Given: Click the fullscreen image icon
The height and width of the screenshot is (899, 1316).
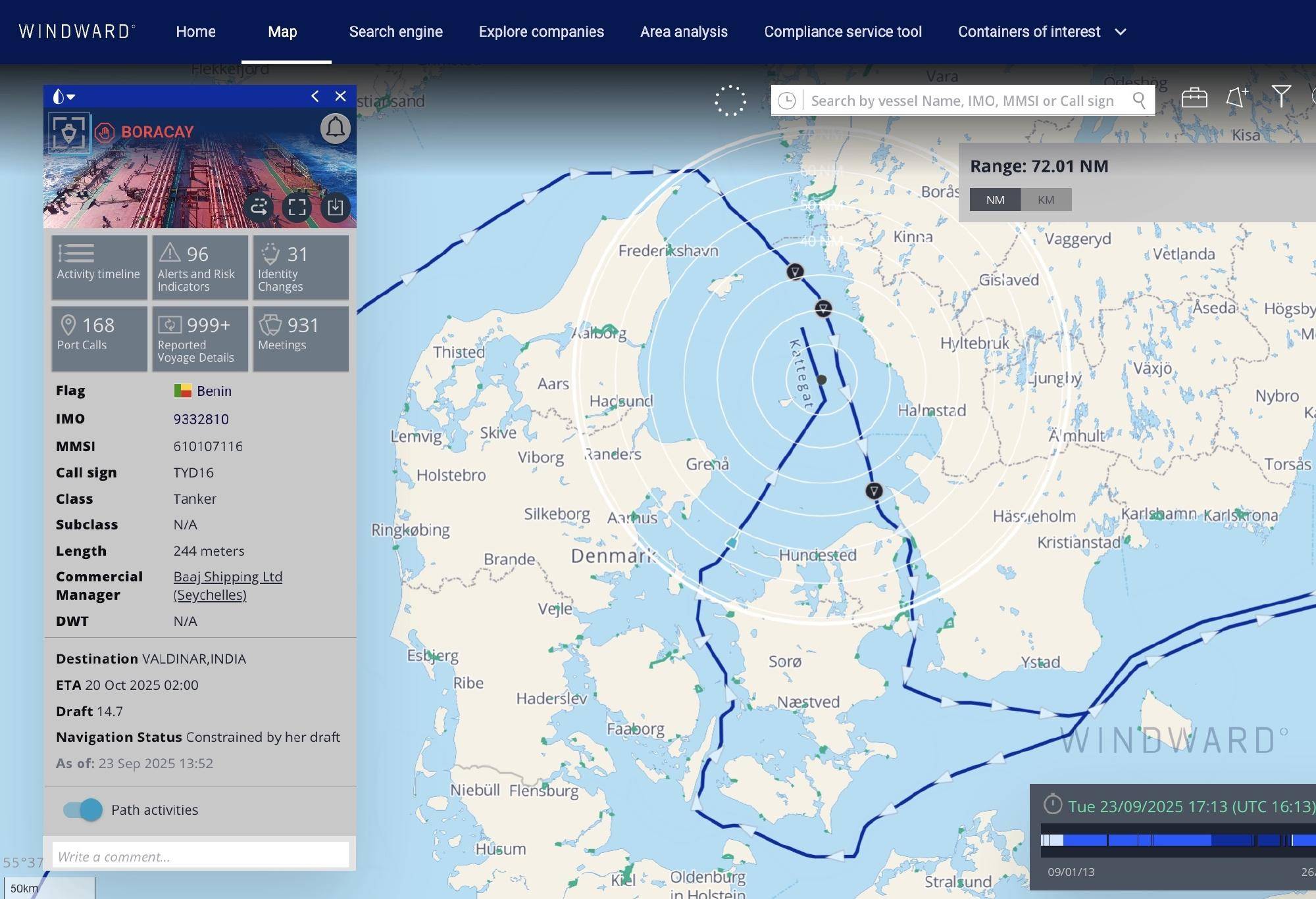Looking at the screenshot, I should pyautogui.click(x=297, y=208).
